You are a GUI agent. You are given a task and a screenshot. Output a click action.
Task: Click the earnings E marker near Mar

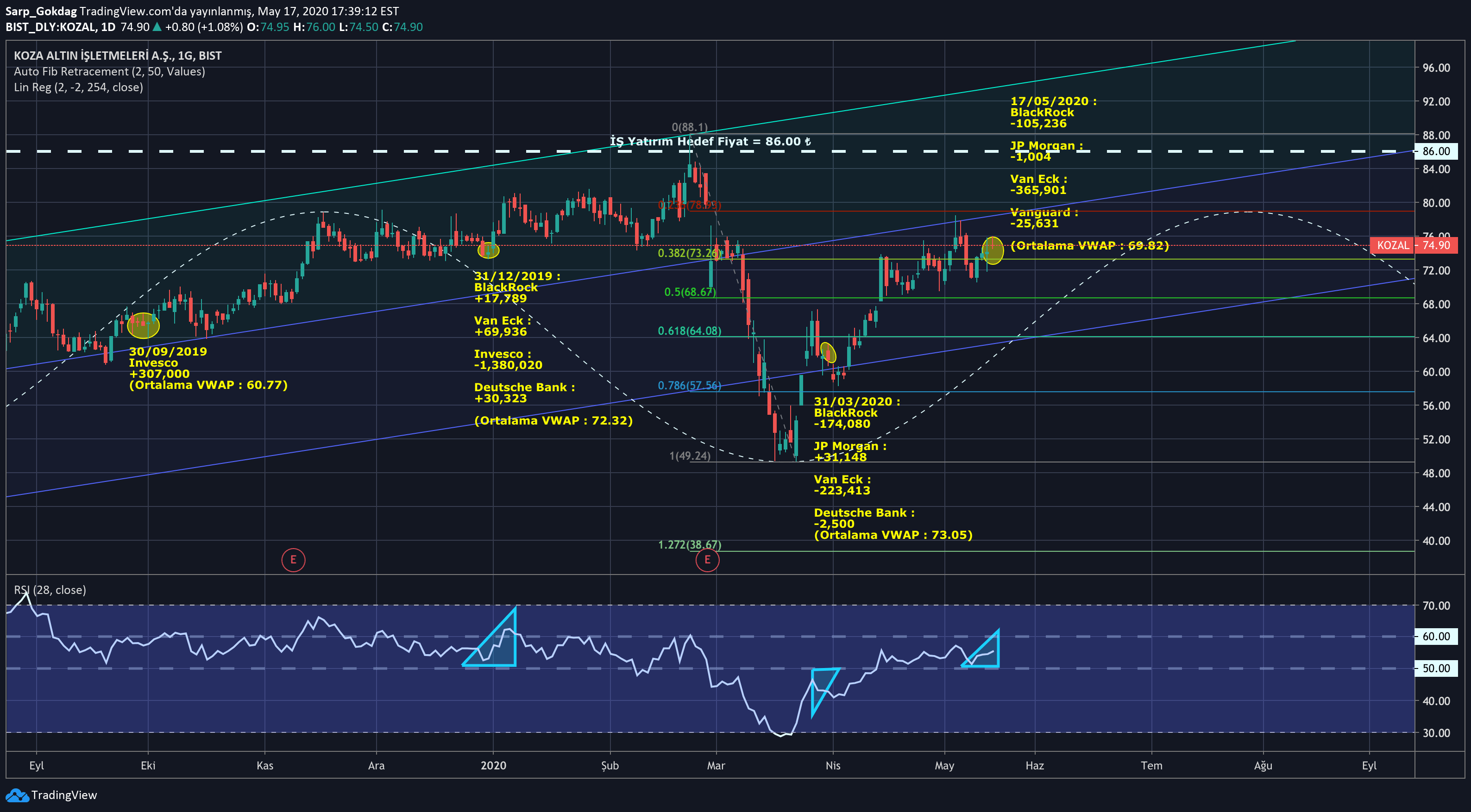tap(707, 560)
